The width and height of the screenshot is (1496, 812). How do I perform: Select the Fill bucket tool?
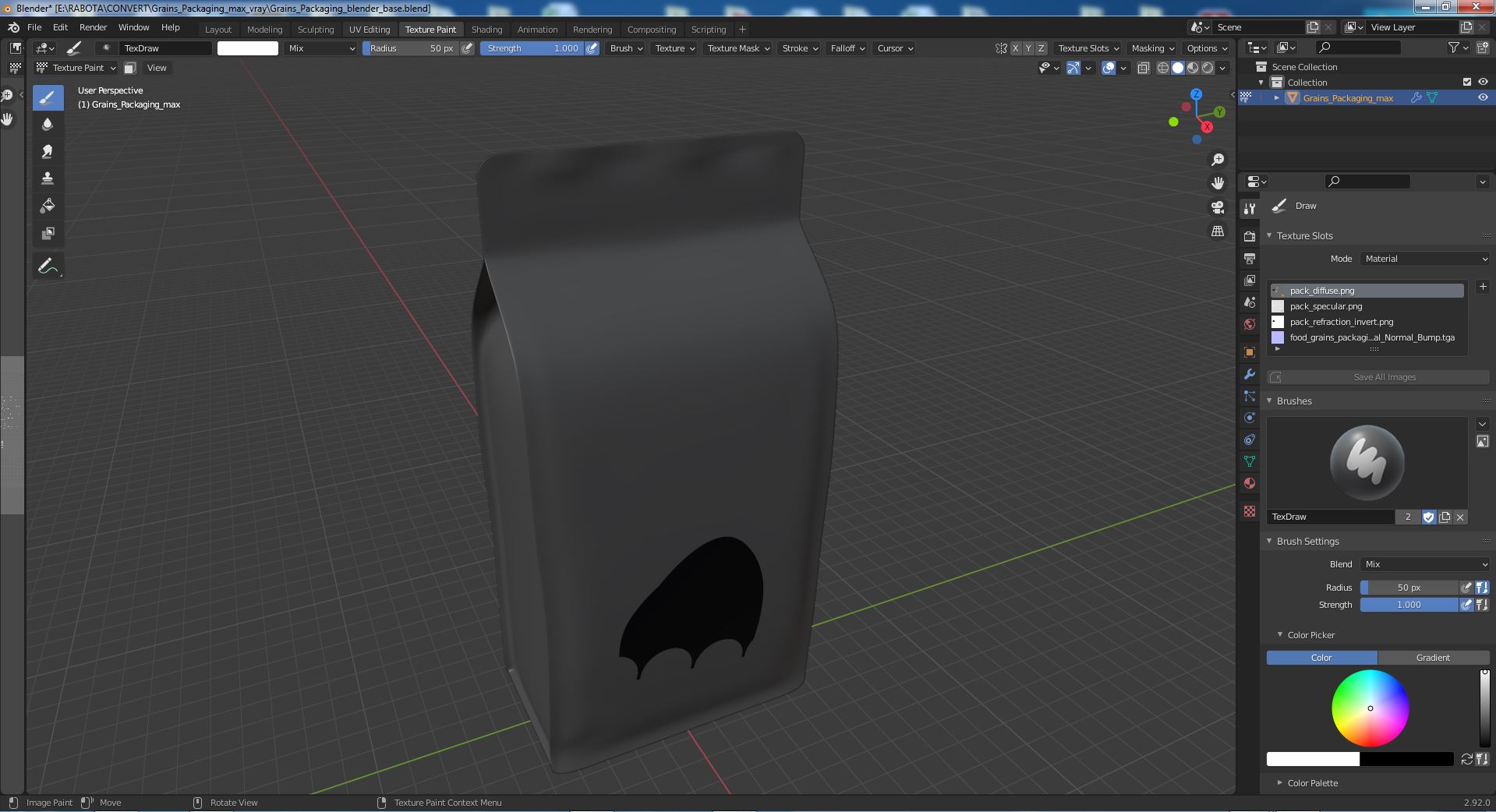coord(48,206)
